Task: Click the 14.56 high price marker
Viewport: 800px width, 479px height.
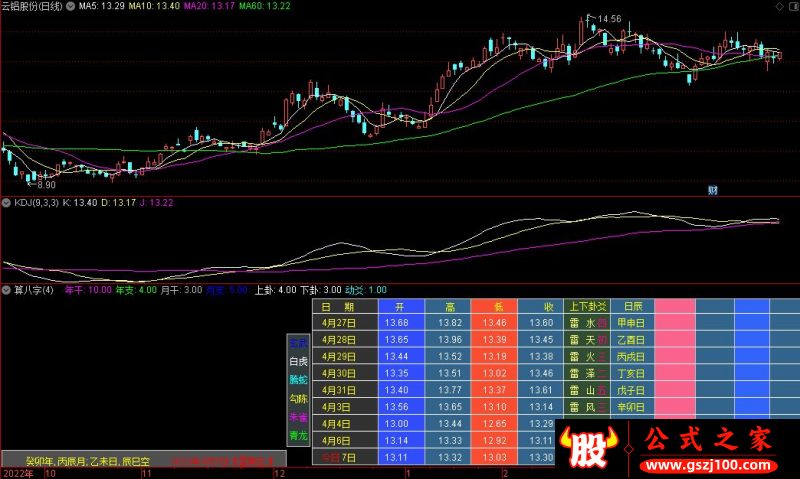Action: 608,19
